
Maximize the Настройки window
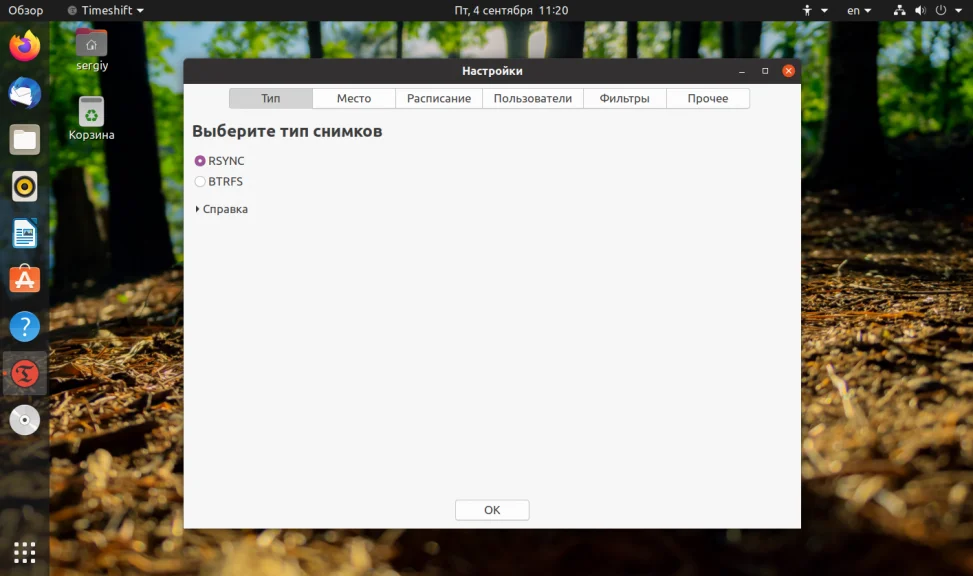(765, 71)
